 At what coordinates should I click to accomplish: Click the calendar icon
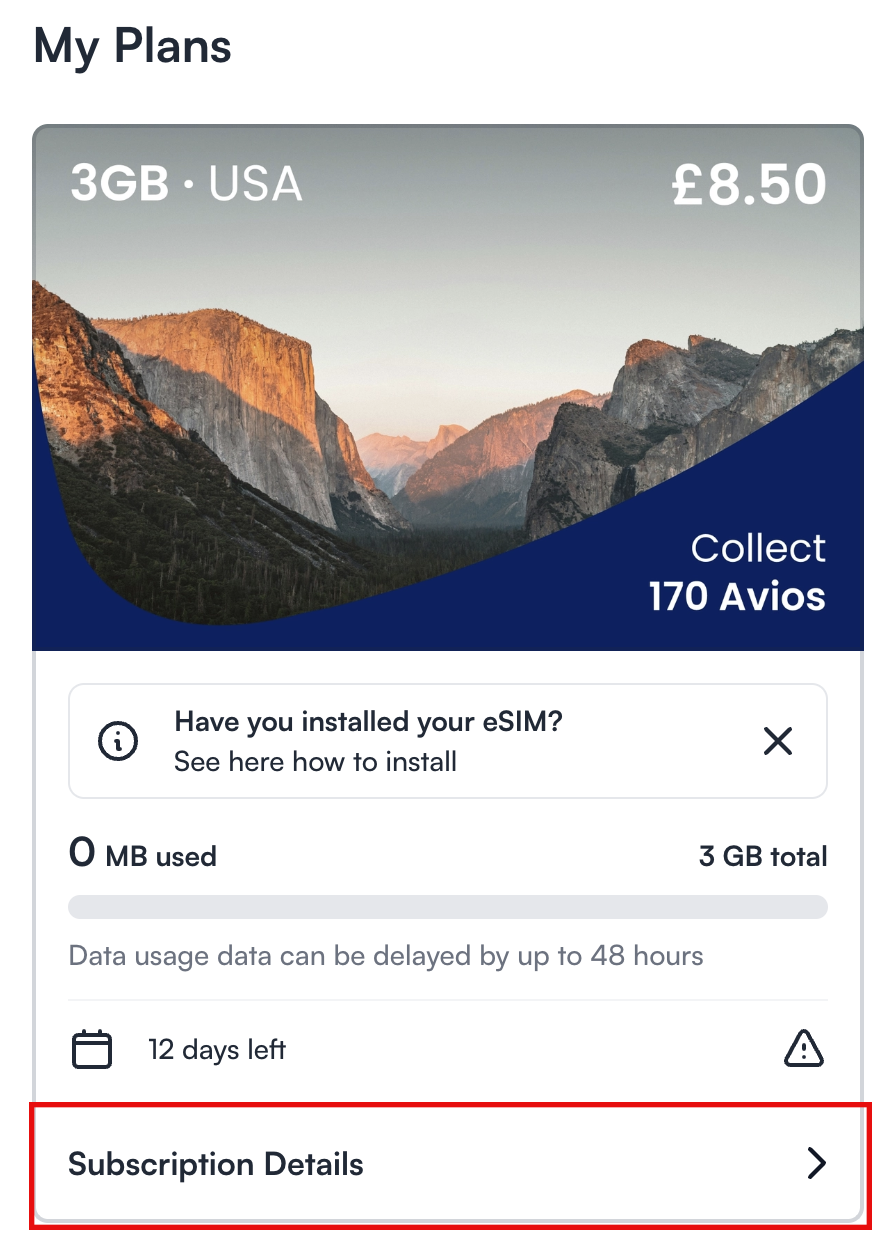(92, 1050)
